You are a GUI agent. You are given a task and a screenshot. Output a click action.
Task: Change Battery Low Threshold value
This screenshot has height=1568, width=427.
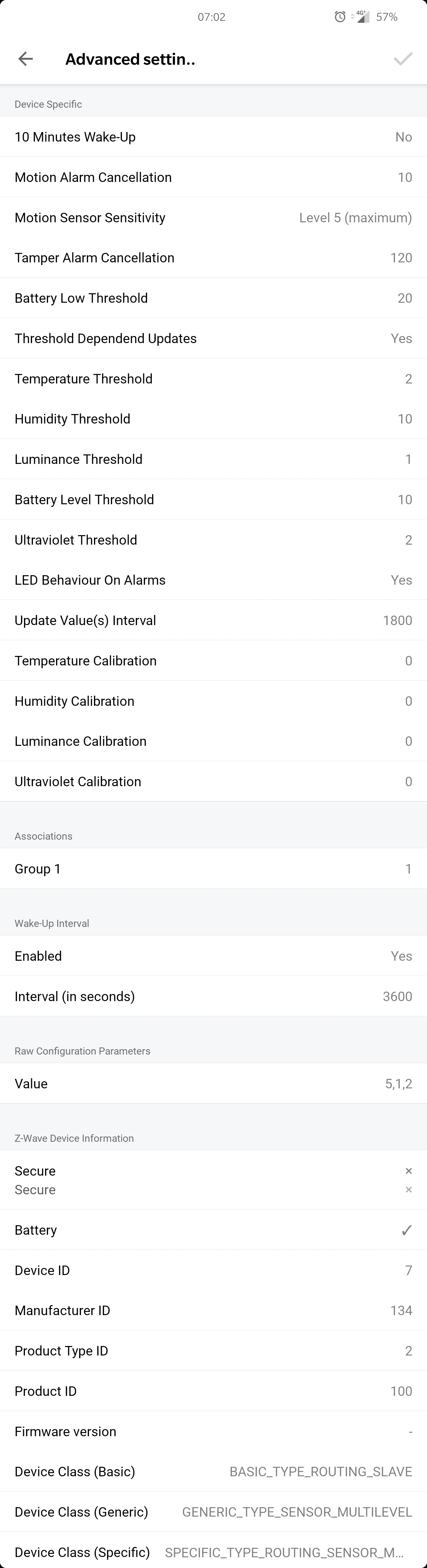213,298
